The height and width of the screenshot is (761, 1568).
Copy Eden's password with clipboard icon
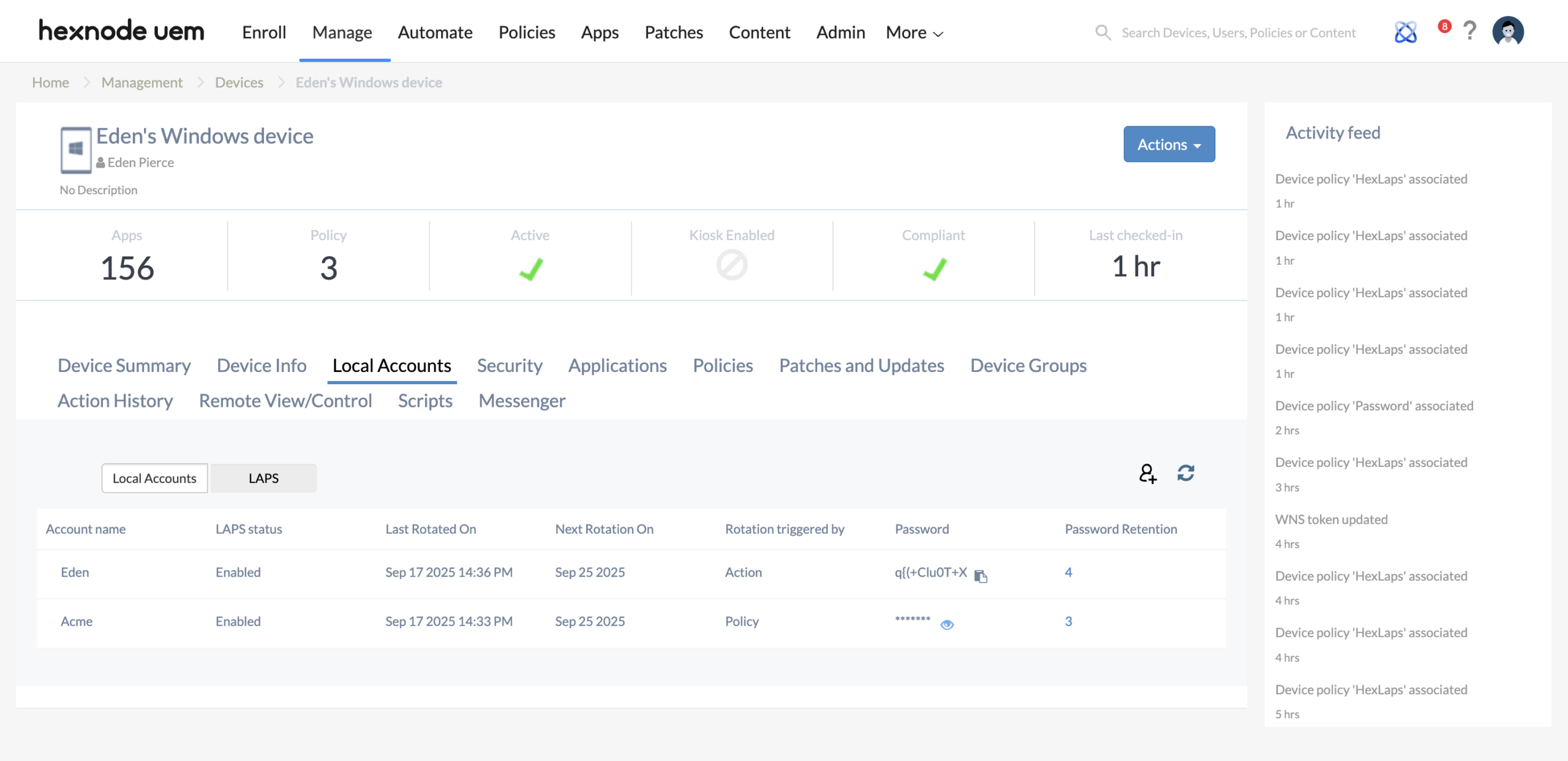click(981, 575)
